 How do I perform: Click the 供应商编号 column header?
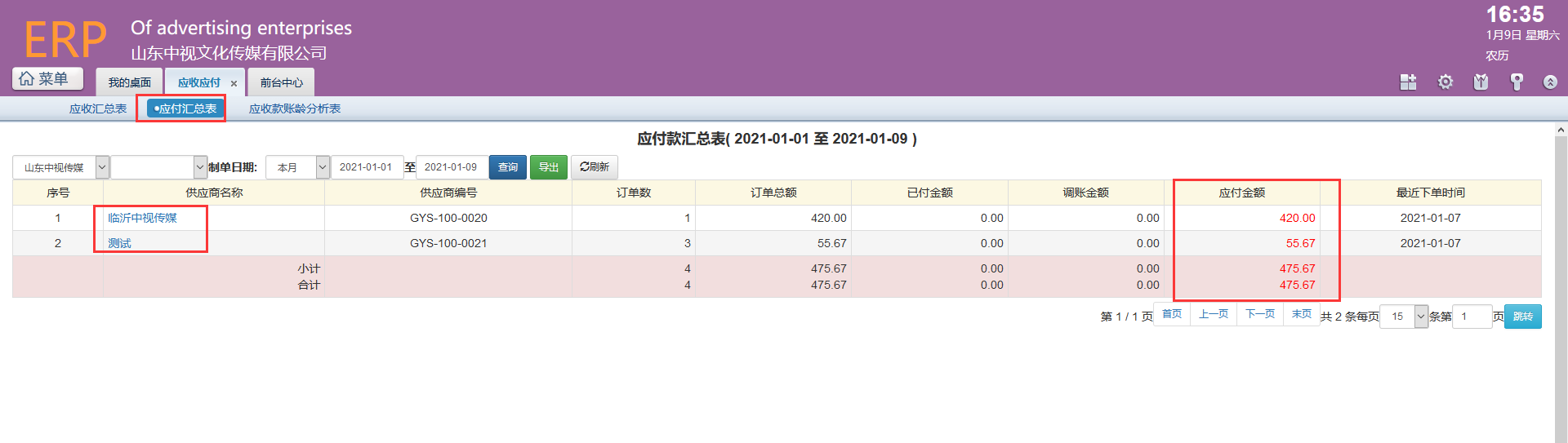(448, 193)
